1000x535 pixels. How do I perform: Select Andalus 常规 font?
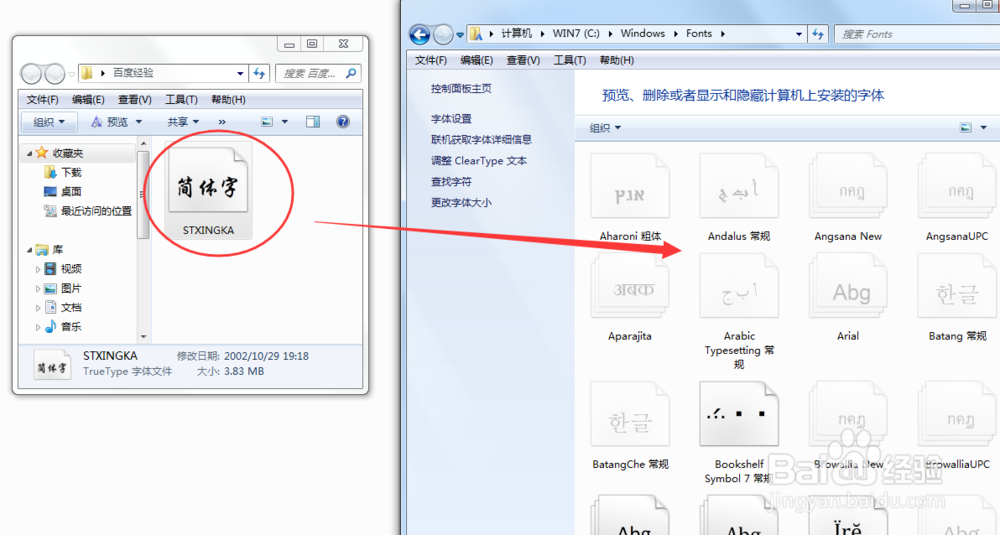[x=739, y=199]
